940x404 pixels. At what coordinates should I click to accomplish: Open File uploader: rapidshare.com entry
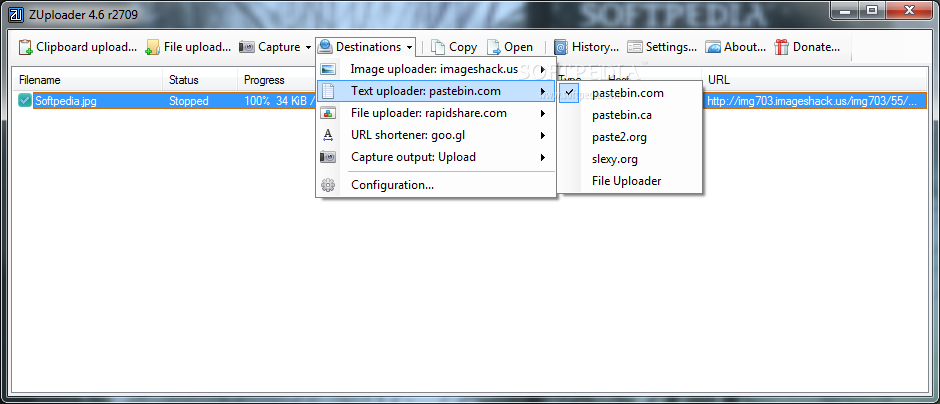click(x=436, y=113)
